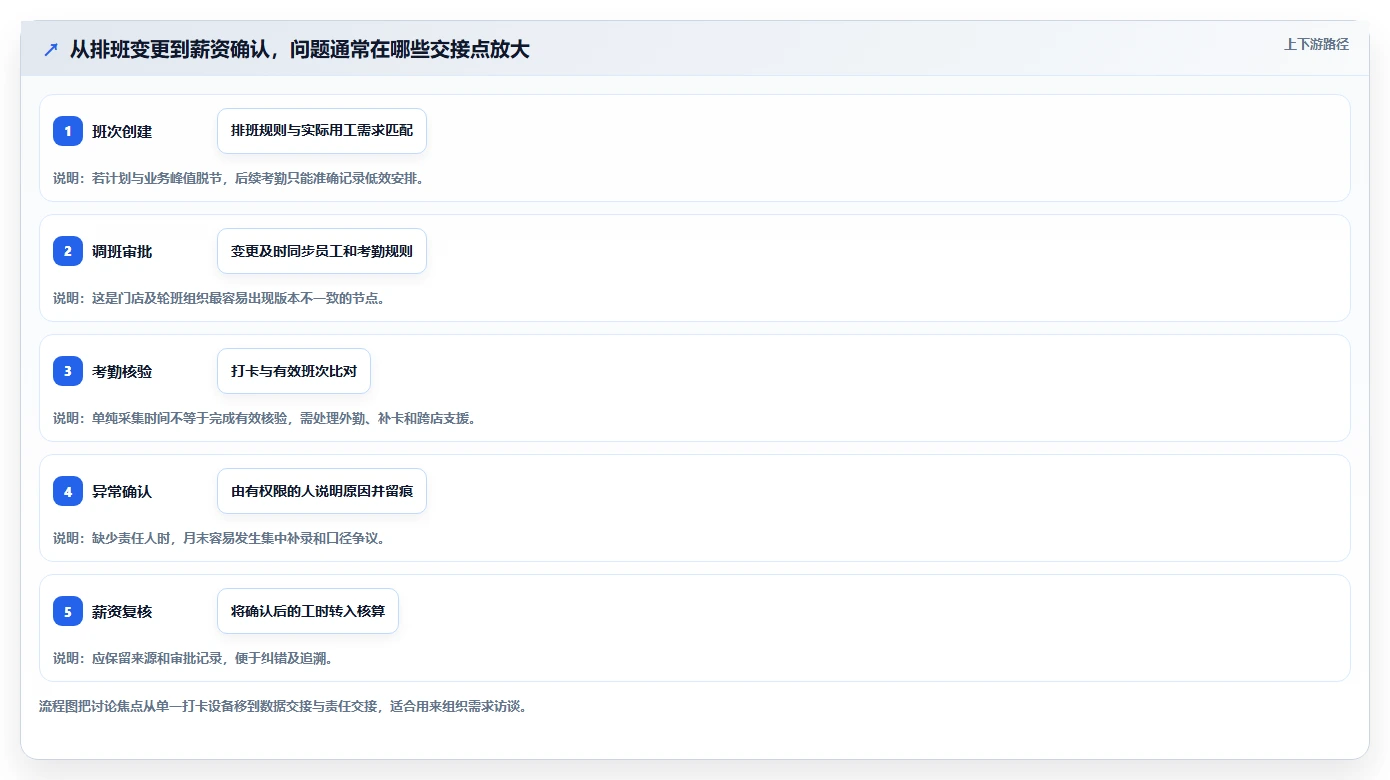Click the note about 计划与业务峰值脱节
The width and height of the screenshot is (1390, 780).
[239, 178]
